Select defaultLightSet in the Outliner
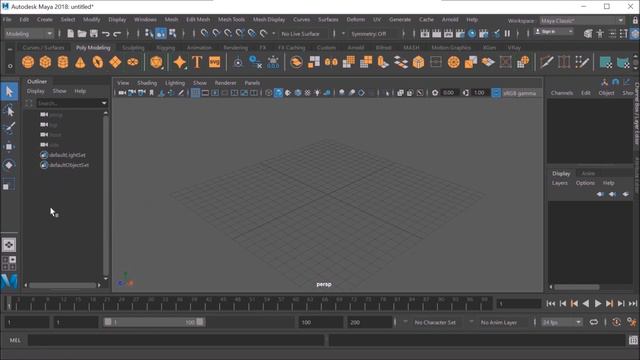 (67, 155)
